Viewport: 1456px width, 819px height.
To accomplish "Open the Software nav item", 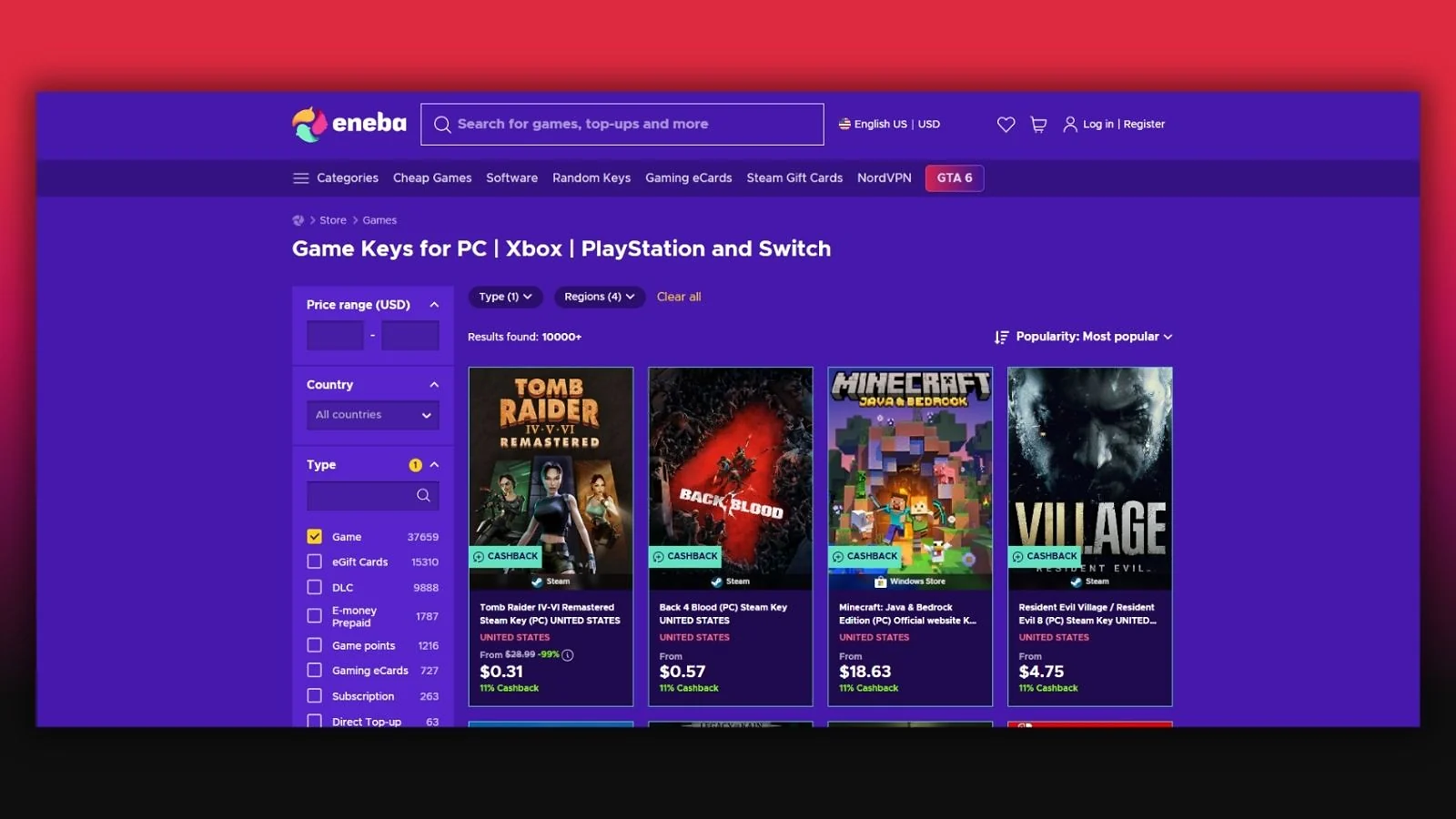I will pos(511,178).
